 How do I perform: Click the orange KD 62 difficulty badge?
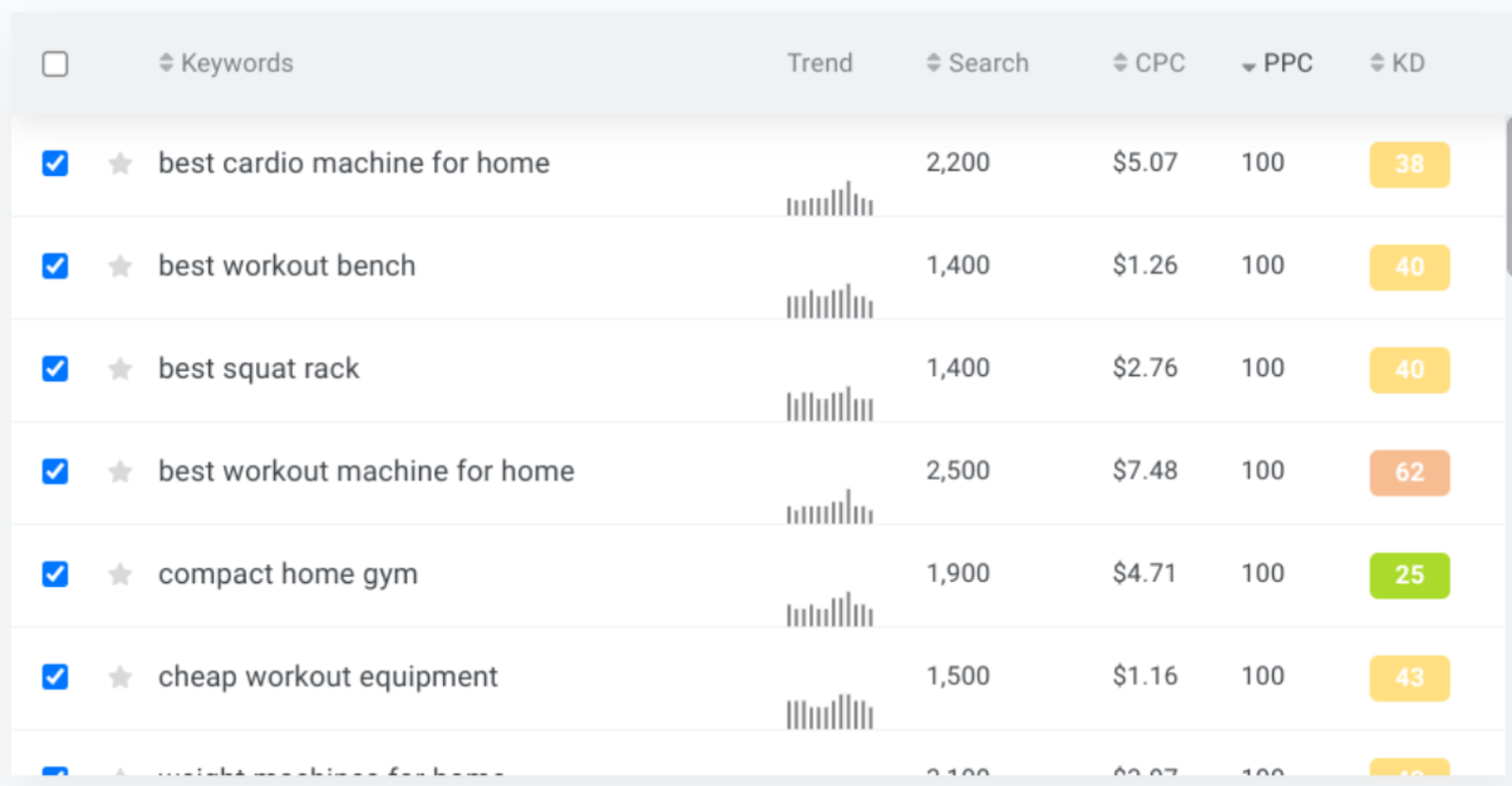(1409, 471)
